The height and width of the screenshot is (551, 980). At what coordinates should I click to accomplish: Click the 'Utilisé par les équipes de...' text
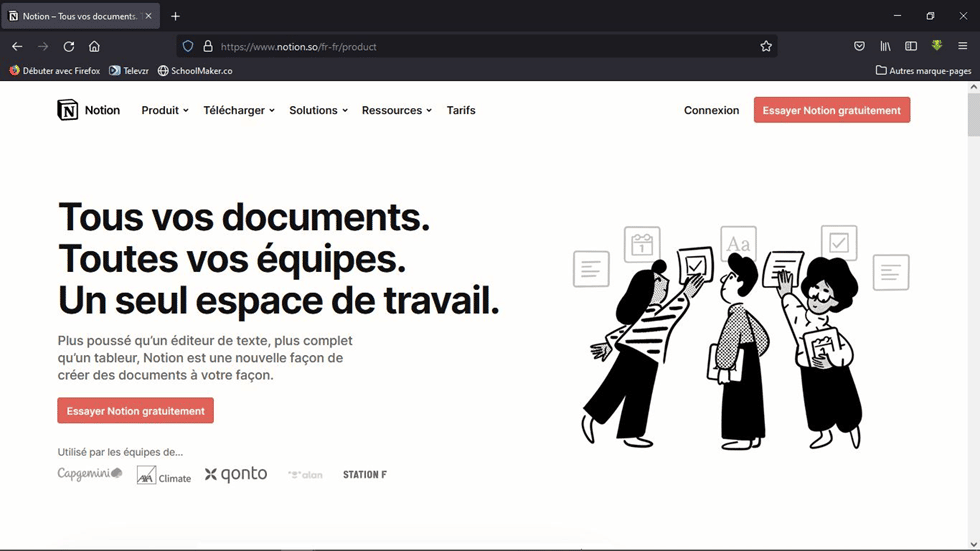click(x=120, y=452)
